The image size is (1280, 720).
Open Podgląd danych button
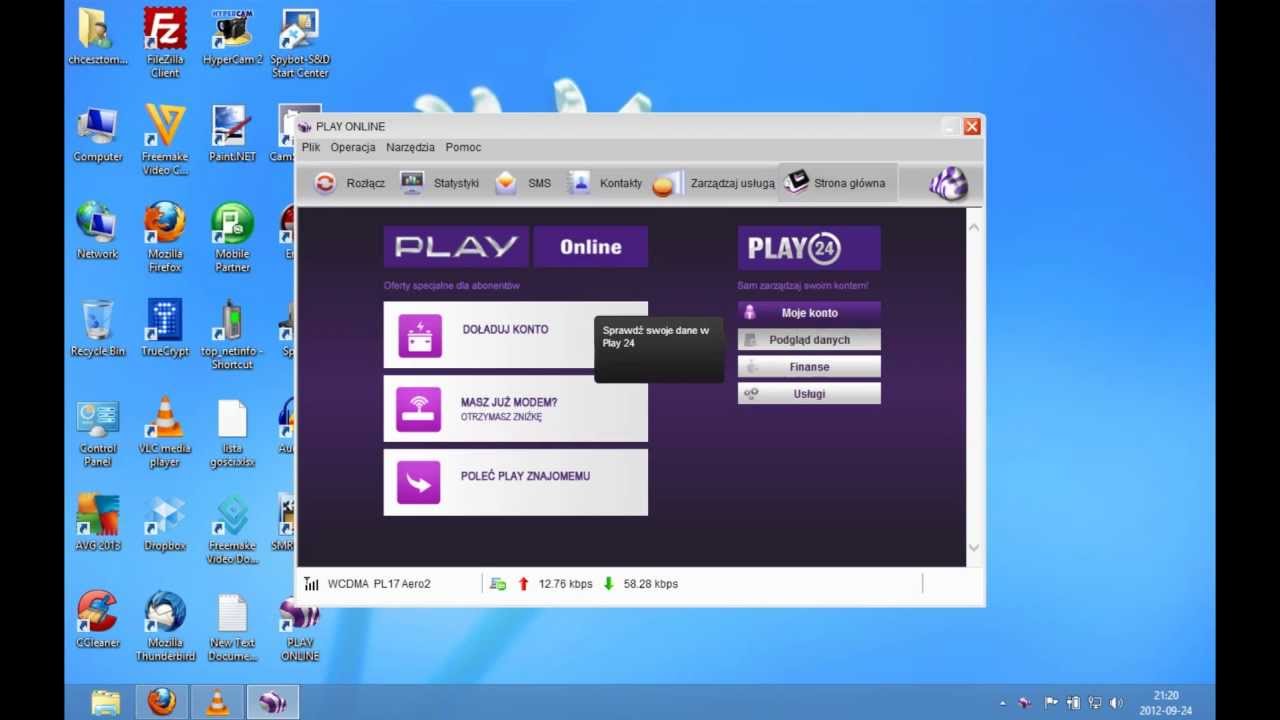pos(809,340)
